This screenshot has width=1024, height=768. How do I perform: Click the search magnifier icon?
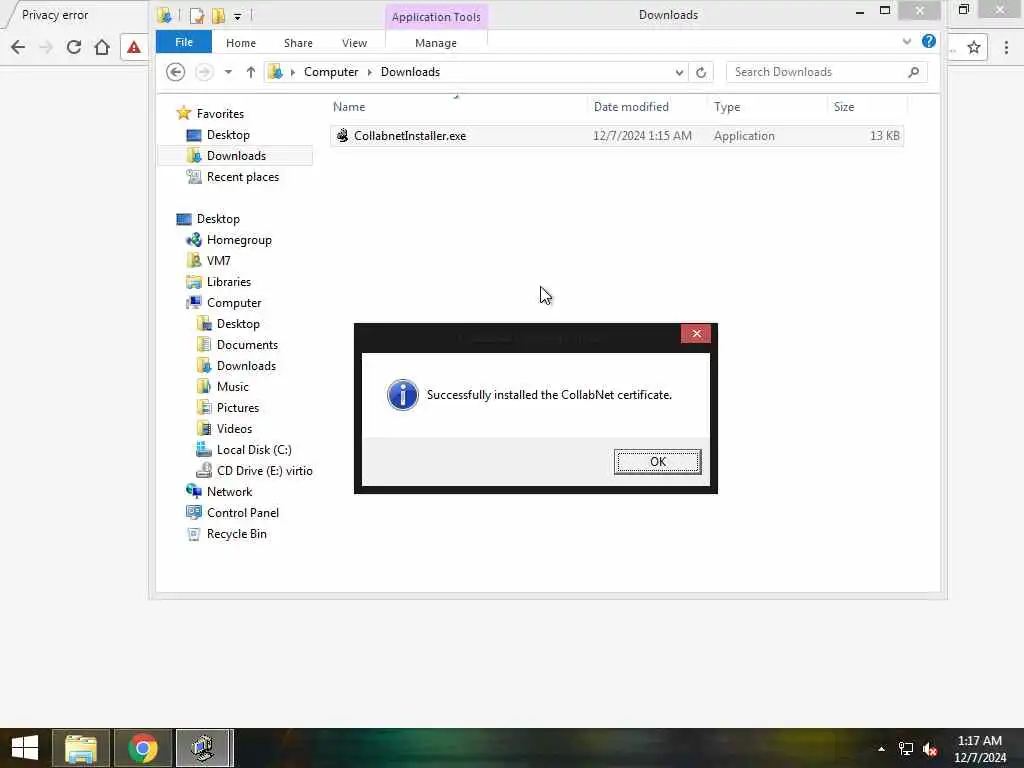pyautogui.click(x=914, y=72)
